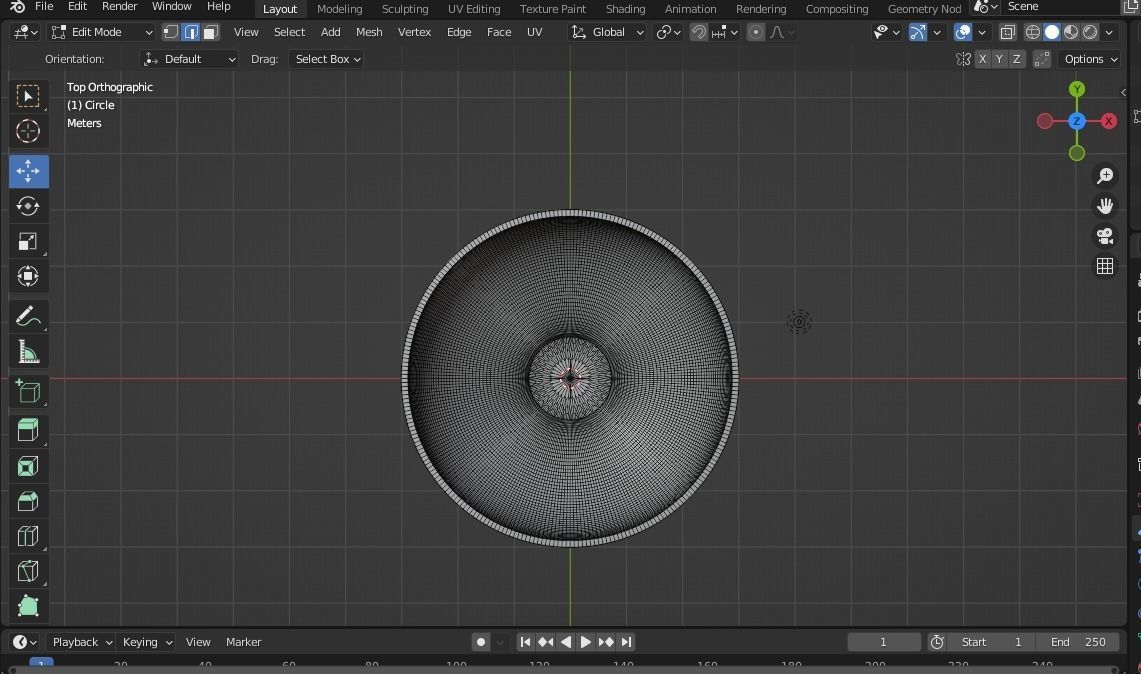The image size is (1141, 674).
Task: Toggle auto keying record button
Action: point(481,642)
